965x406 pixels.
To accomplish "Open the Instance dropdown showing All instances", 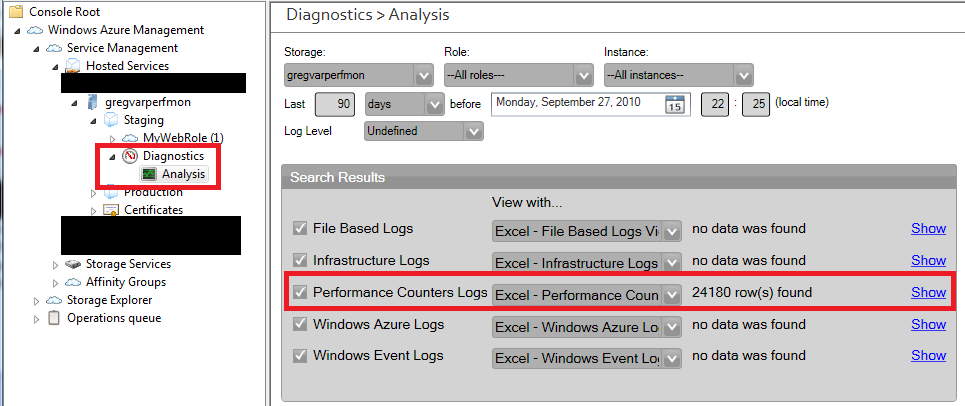I will [679, 76].
